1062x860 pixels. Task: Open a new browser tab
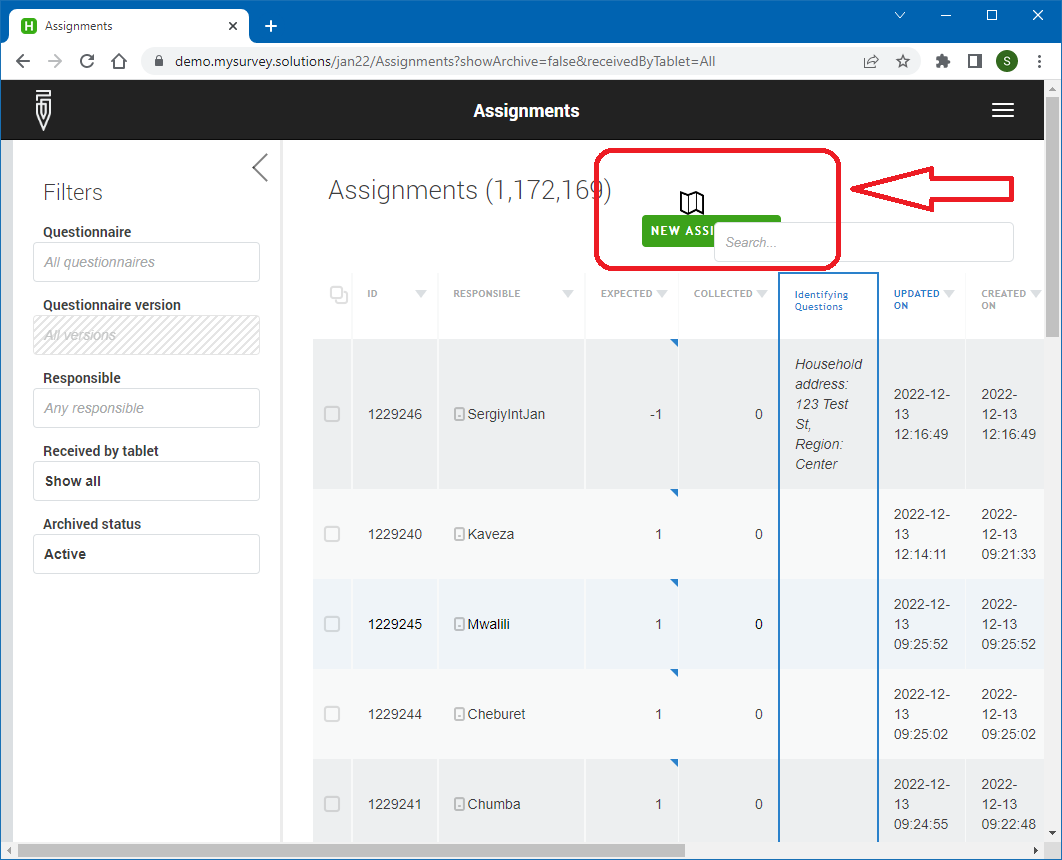tap(271, 26)
